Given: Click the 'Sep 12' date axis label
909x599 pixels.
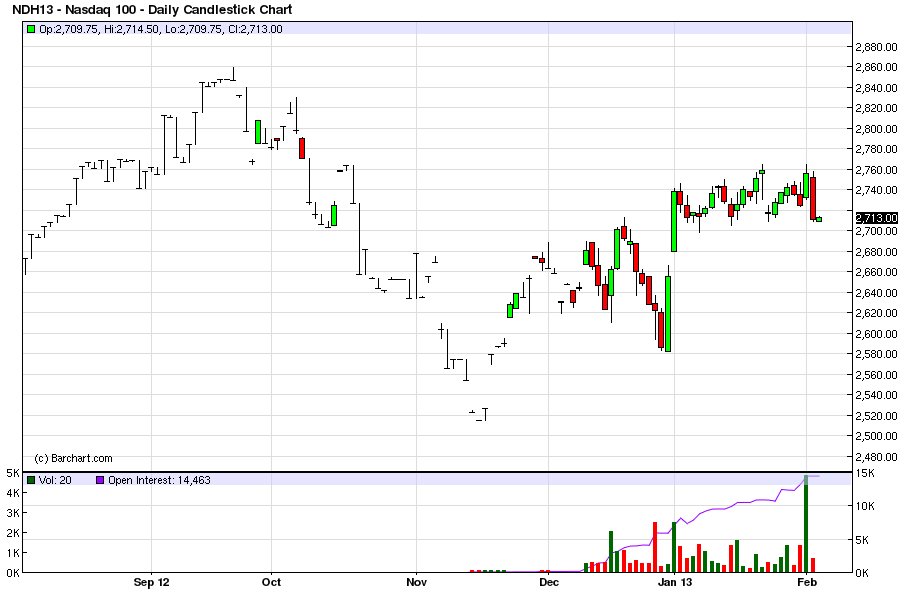Looking at the screenshot, I should point(151,582).
